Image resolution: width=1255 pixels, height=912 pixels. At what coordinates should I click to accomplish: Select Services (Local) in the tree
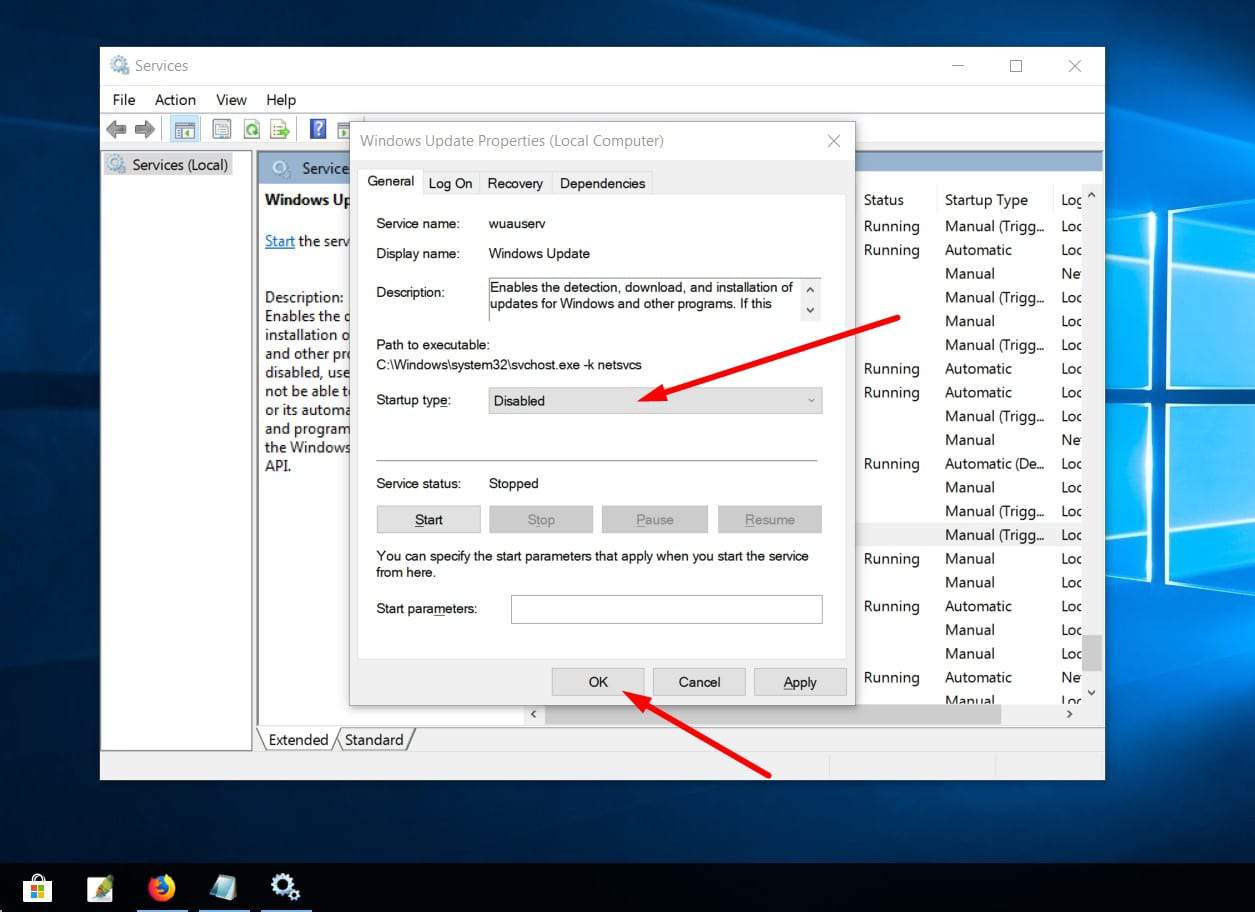(179, 165)
